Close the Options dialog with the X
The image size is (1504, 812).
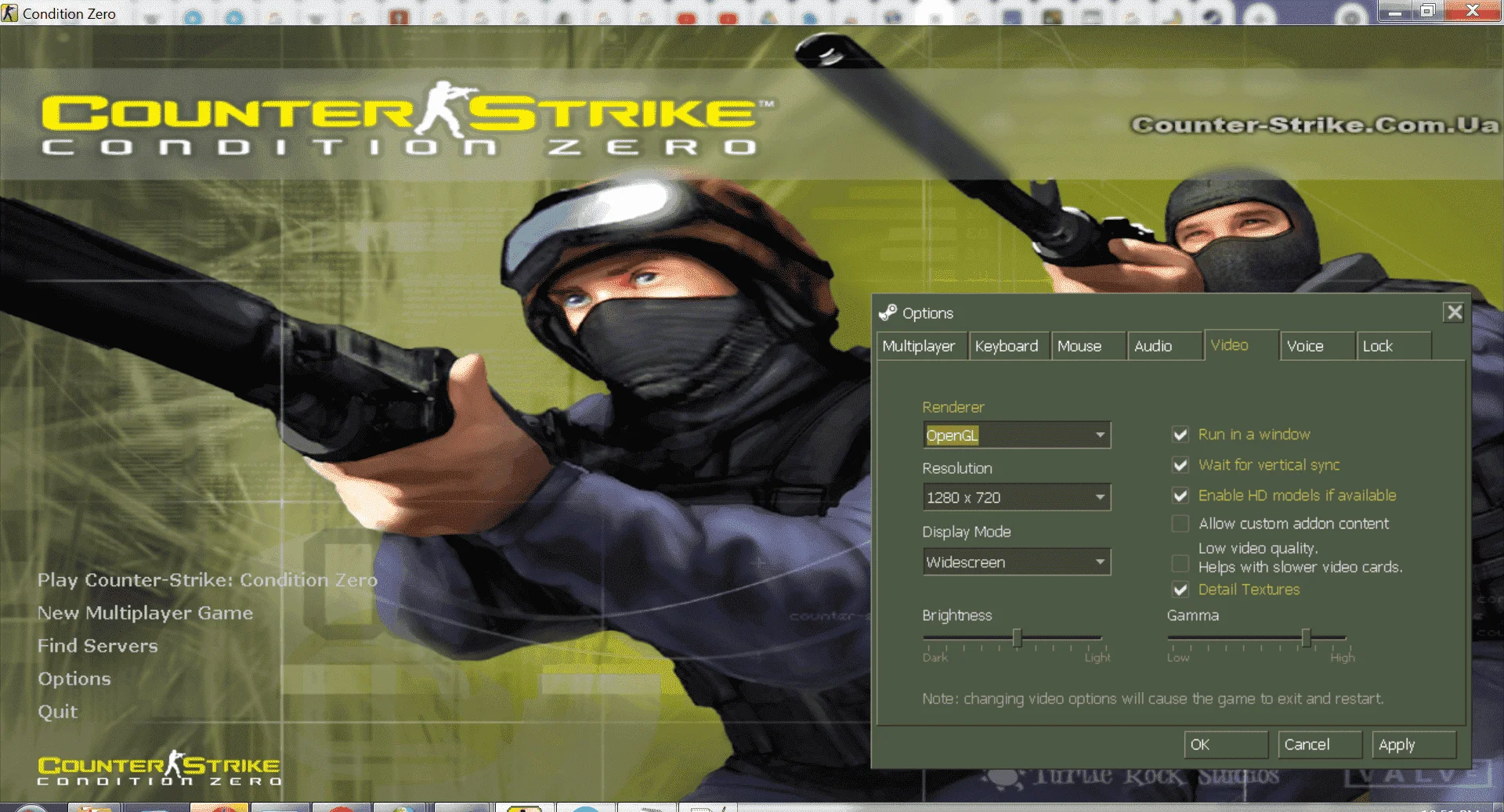pyautogui.click(x=1454, y=312)
